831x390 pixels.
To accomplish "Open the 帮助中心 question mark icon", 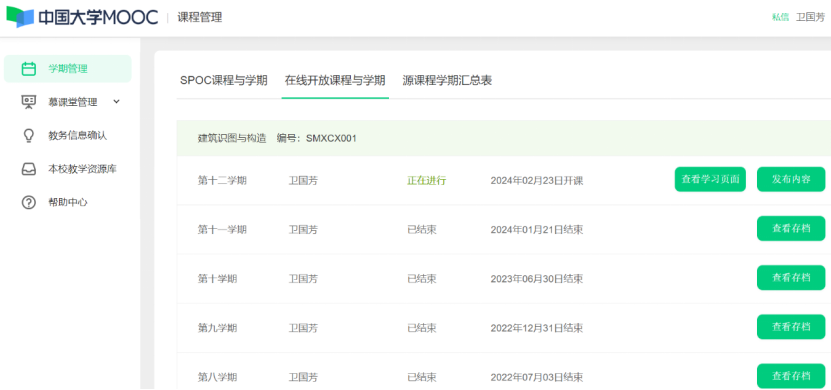I will pos(29,202).
